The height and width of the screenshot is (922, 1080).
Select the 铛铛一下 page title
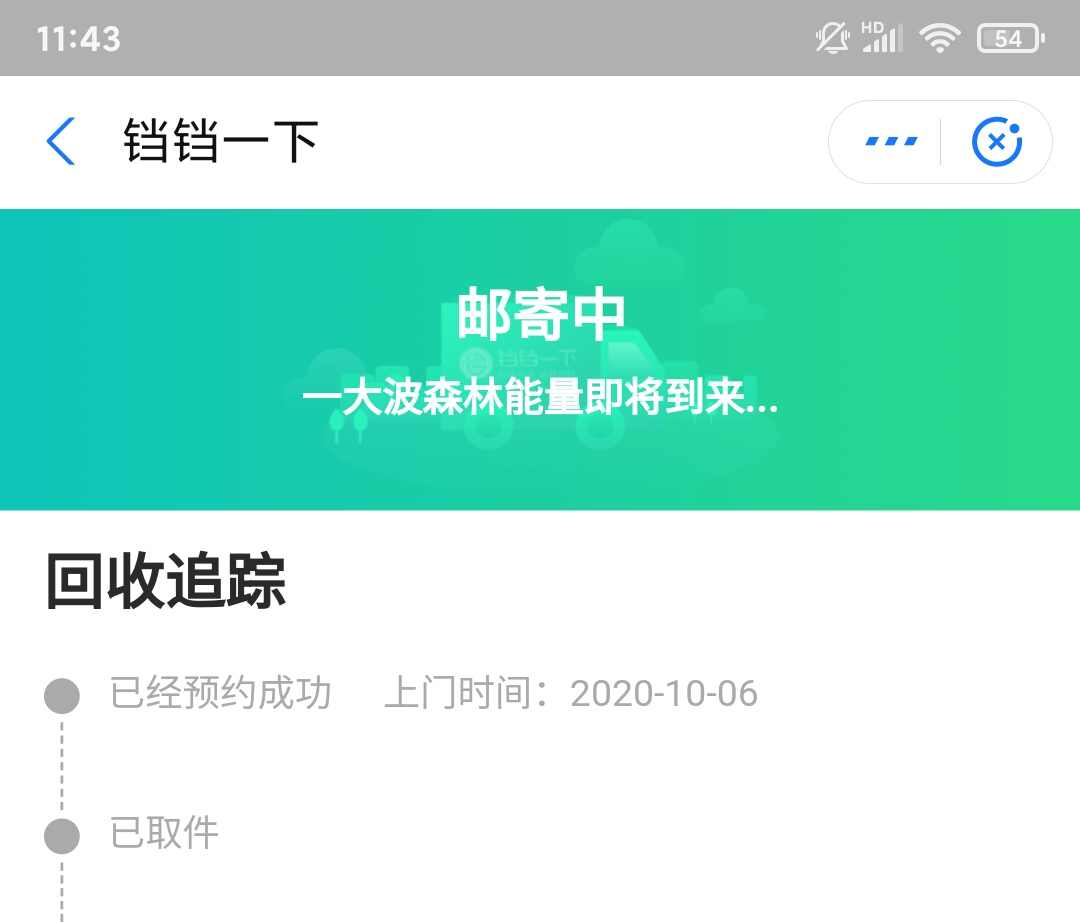[x=220, y=141]
